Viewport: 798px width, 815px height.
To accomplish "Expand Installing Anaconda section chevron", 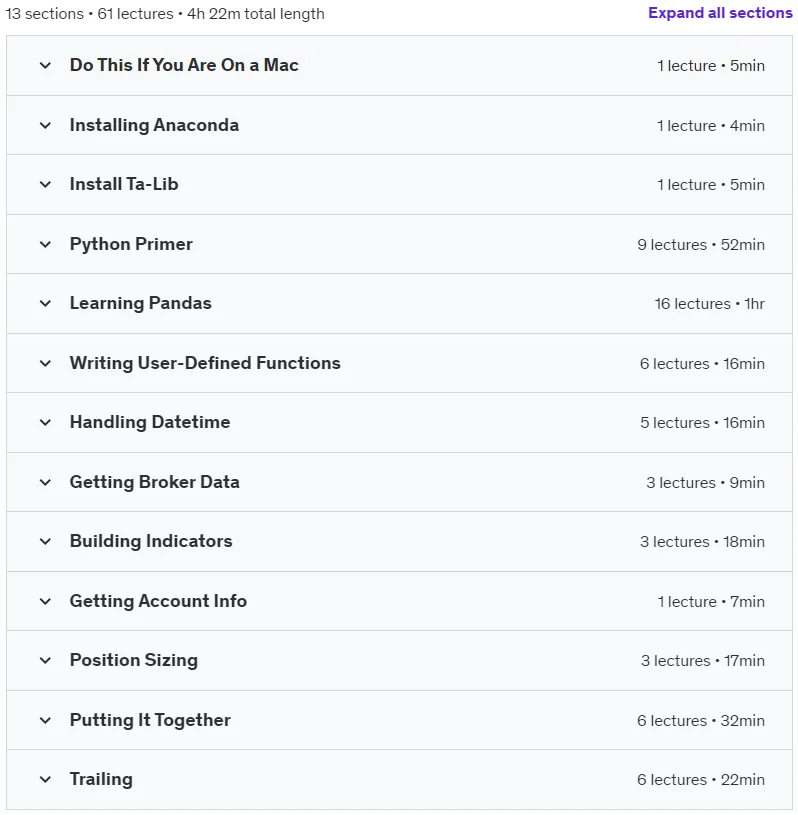I will pos(45,125).
